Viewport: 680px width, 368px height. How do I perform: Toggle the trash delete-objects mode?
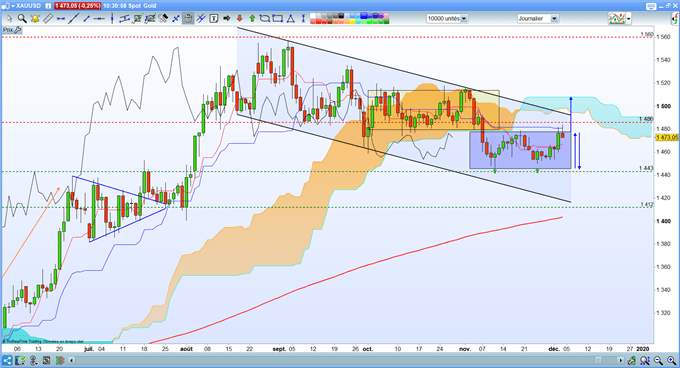coord(188,18)
